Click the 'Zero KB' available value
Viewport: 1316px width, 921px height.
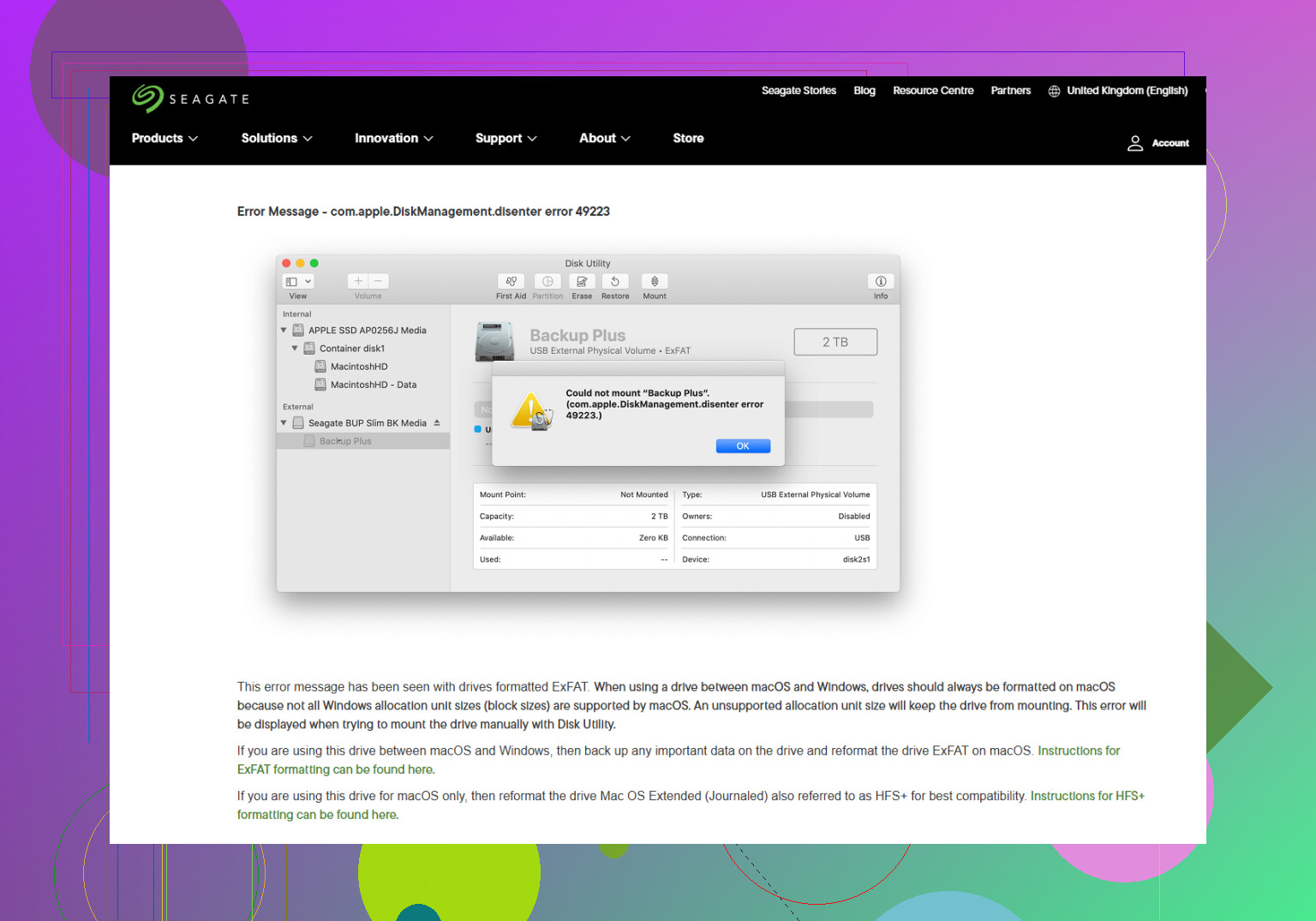pyautogui.click(x=653, y=538)
